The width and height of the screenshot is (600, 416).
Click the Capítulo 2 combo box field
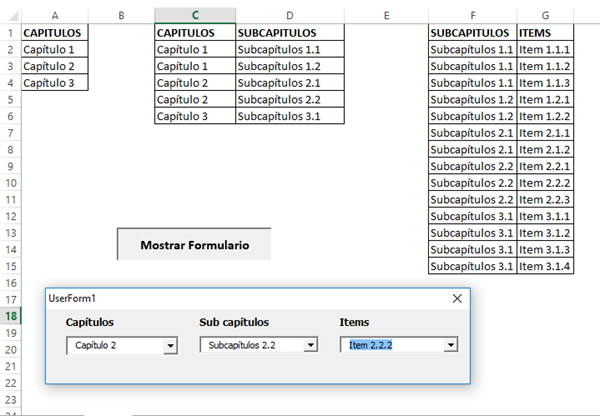[114, 345]
